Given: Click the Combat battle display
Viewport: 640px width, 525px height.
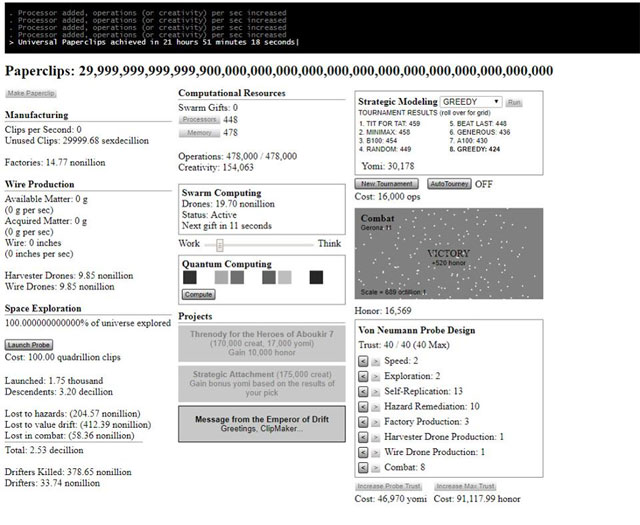Looking at the screenshot, I should (x=449, y=254).
